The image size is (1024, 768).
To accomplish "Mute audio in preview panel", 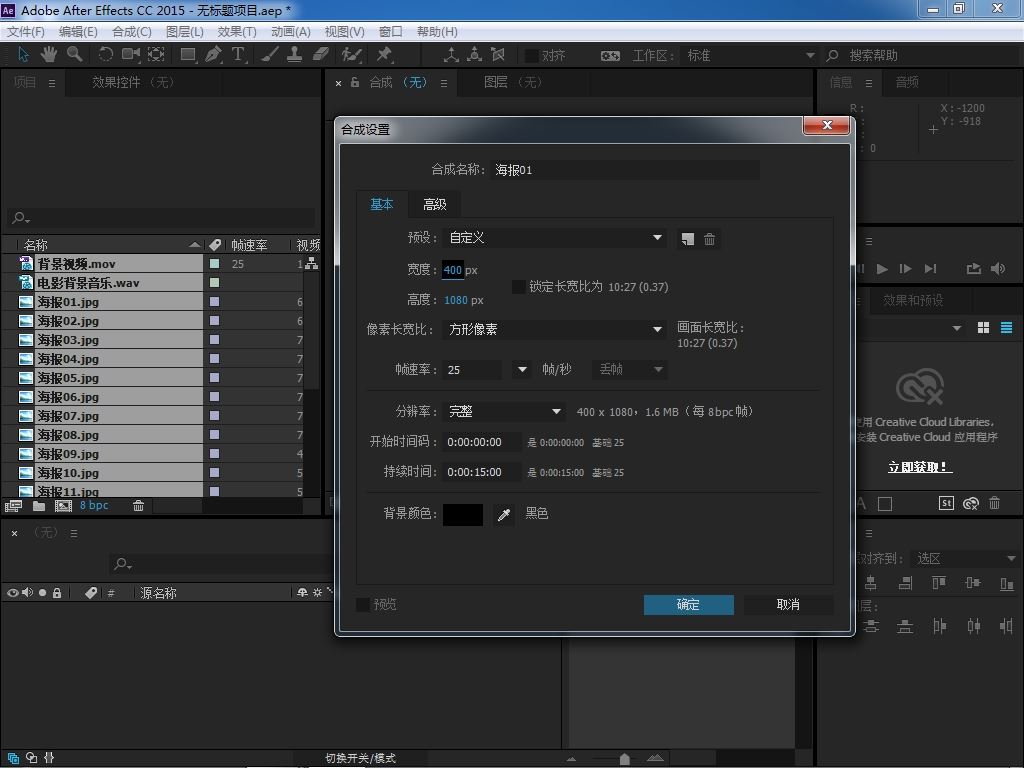I will coord(998,268).
